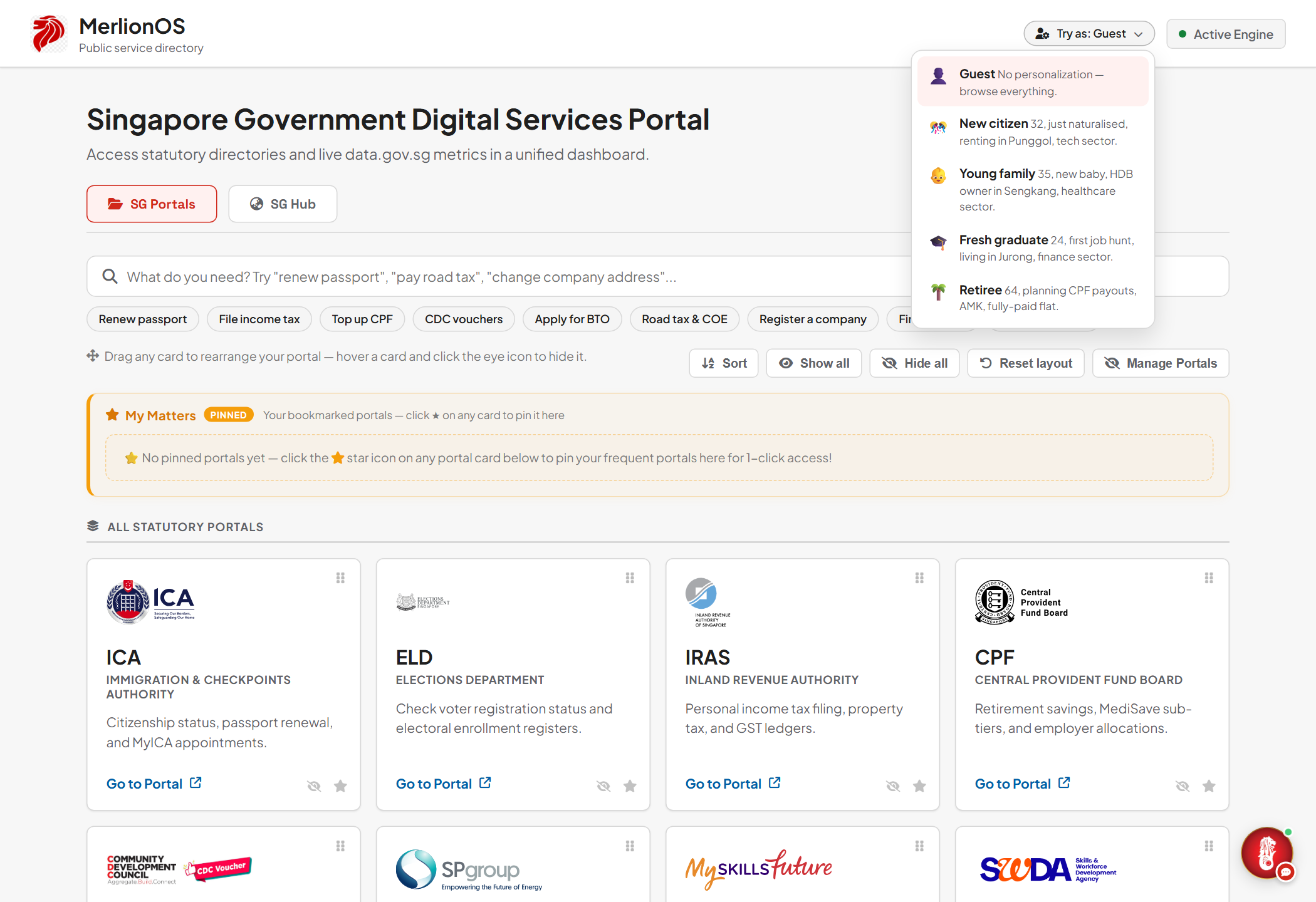
Task: Click the CDC Voucher logo
Action: click(179, 869)
